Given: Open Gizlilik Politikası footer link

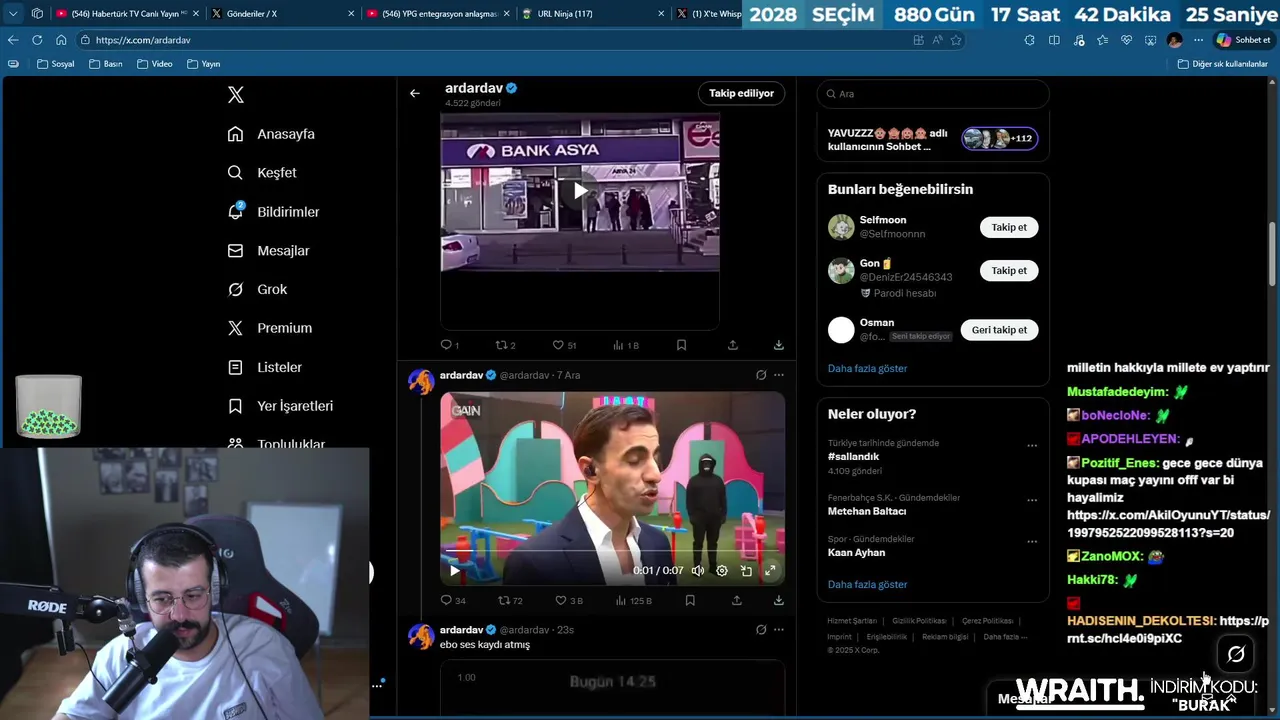Looking at the screenshot, I should [919, 621].
